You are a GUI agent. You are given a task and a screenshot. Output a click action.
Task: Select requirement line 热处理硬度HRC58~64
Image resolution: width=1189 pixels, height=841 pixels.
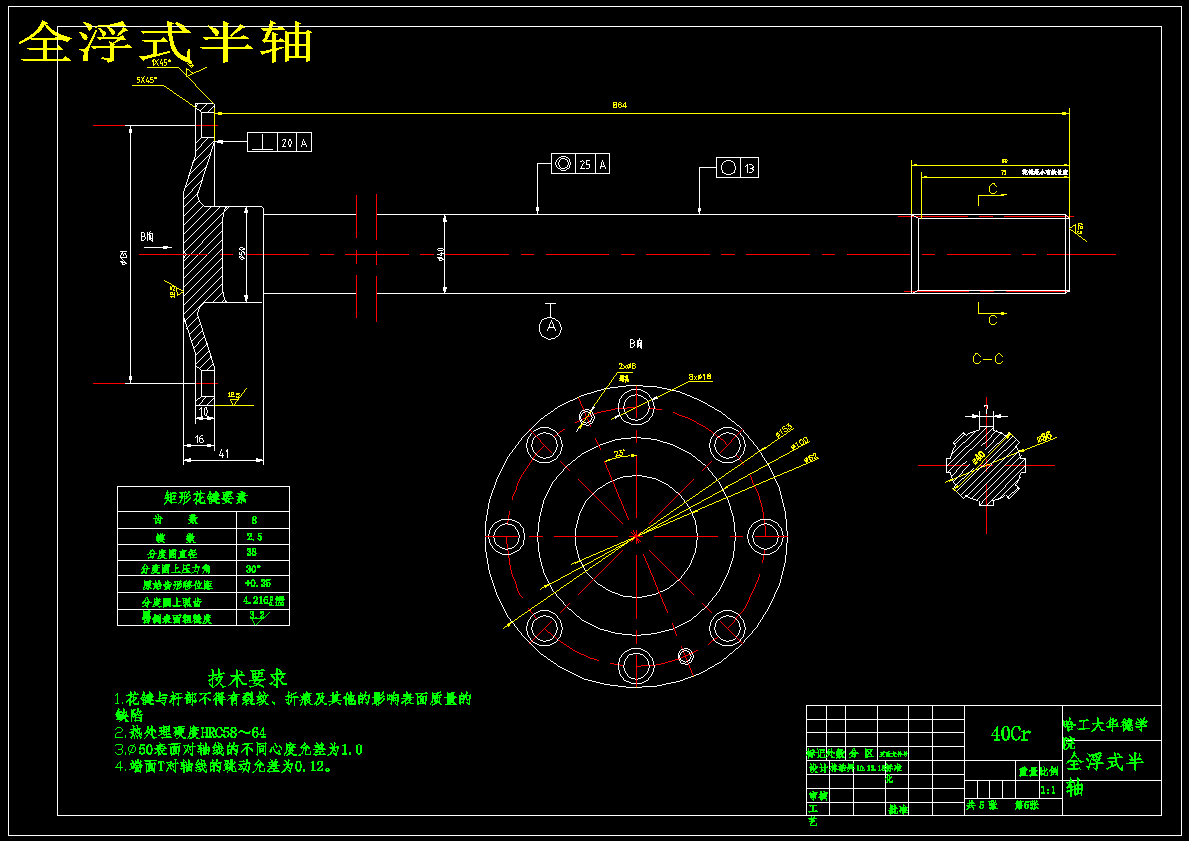[190, 733]
